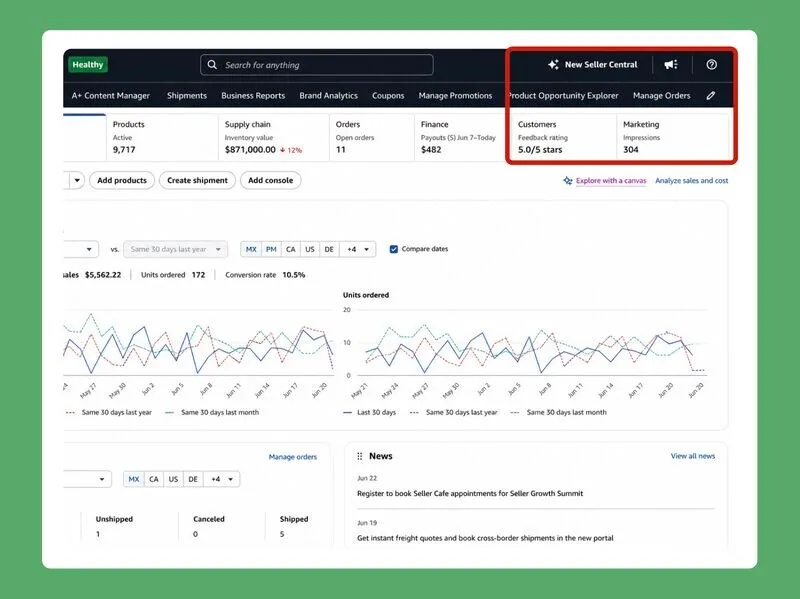Viewport: 800px width, 599px height.
Task: Click the pencil edit icon after Manage Orders
Action: (x=711, y=95)
